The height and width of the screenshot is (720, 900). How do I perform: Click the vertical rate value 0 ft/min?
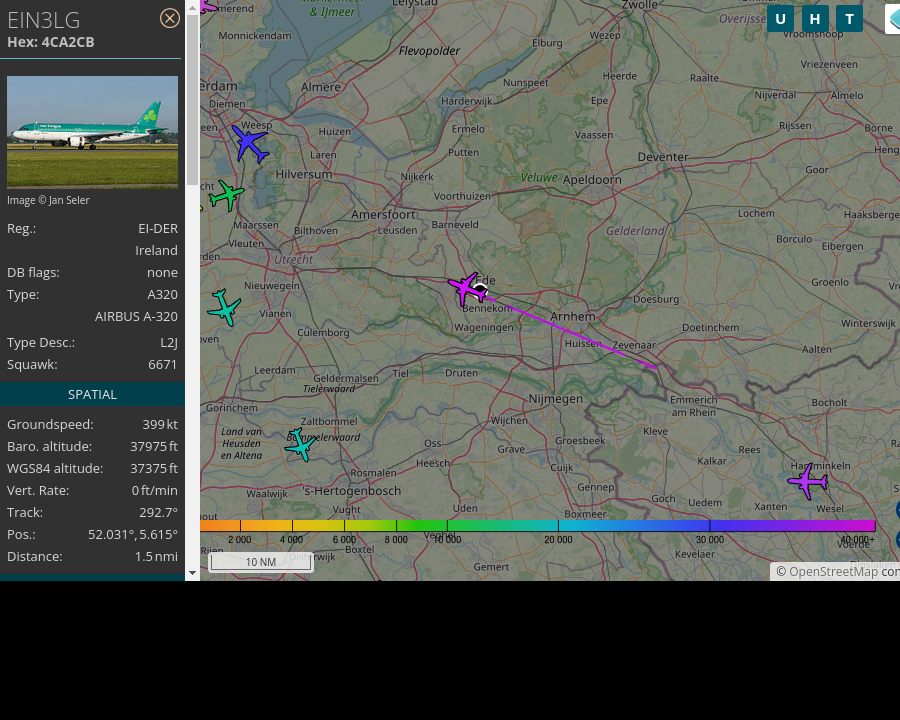(x=154, y=490)
